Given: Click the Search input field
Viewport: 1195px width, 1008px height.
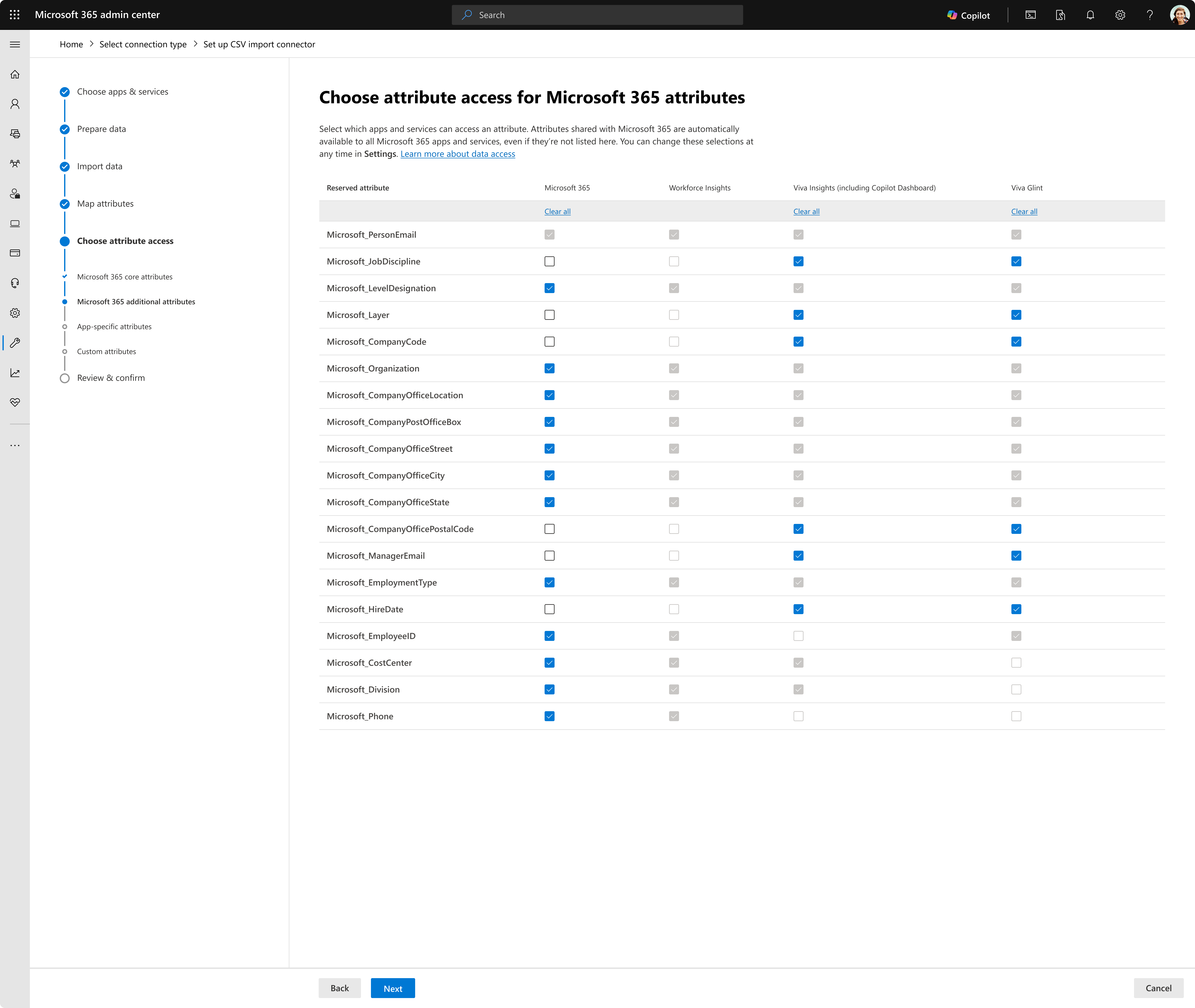Looking at the screenshot, I should [597, 15].
